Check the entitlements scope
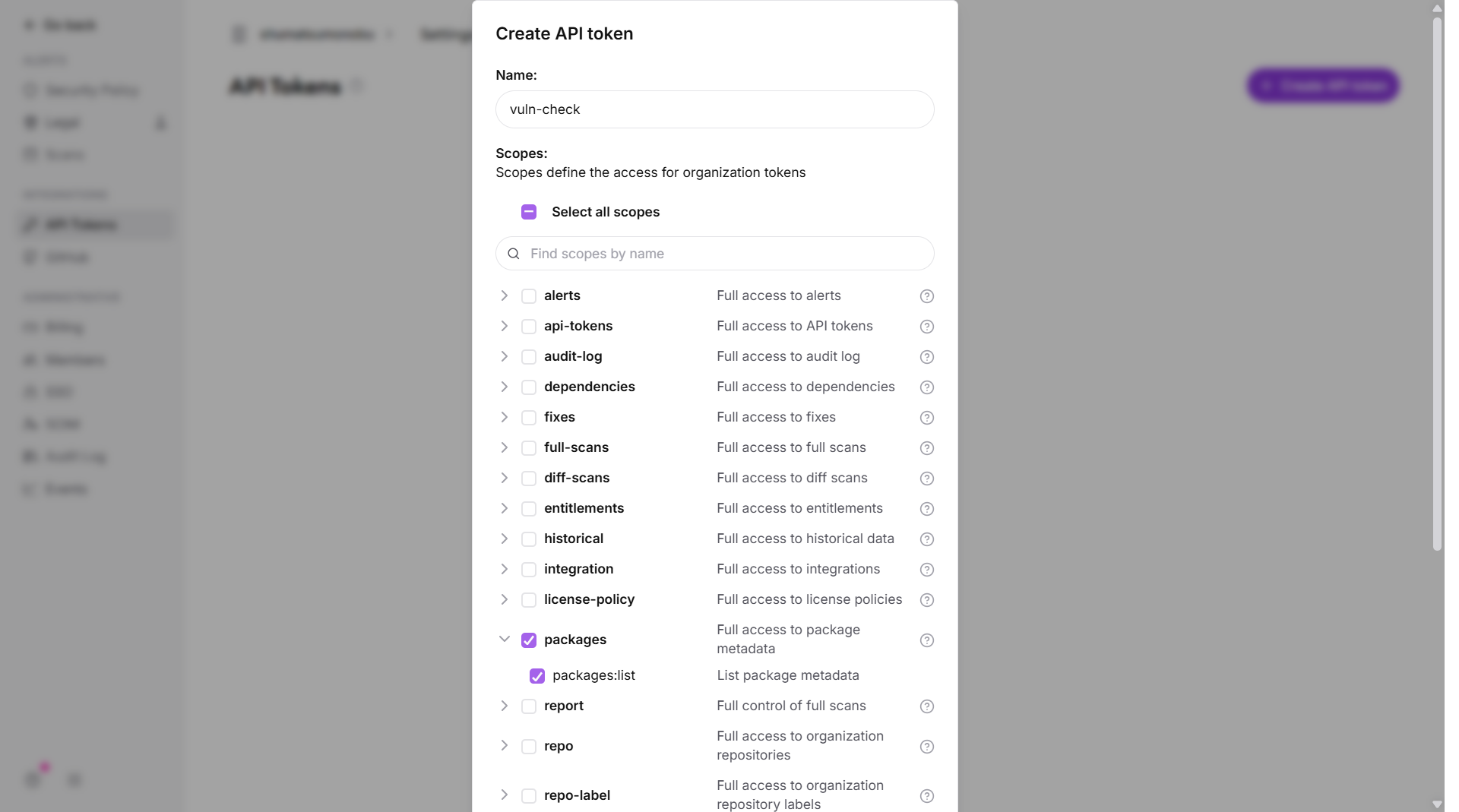Viewport: 1459px width, 812px height. pyautogui.click(x=529, y=509)
